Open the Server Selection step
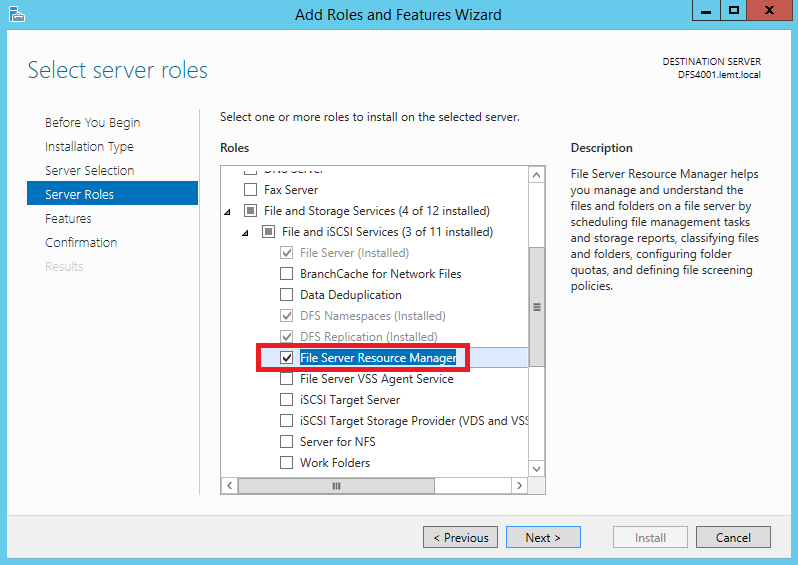 pos(90,171)
